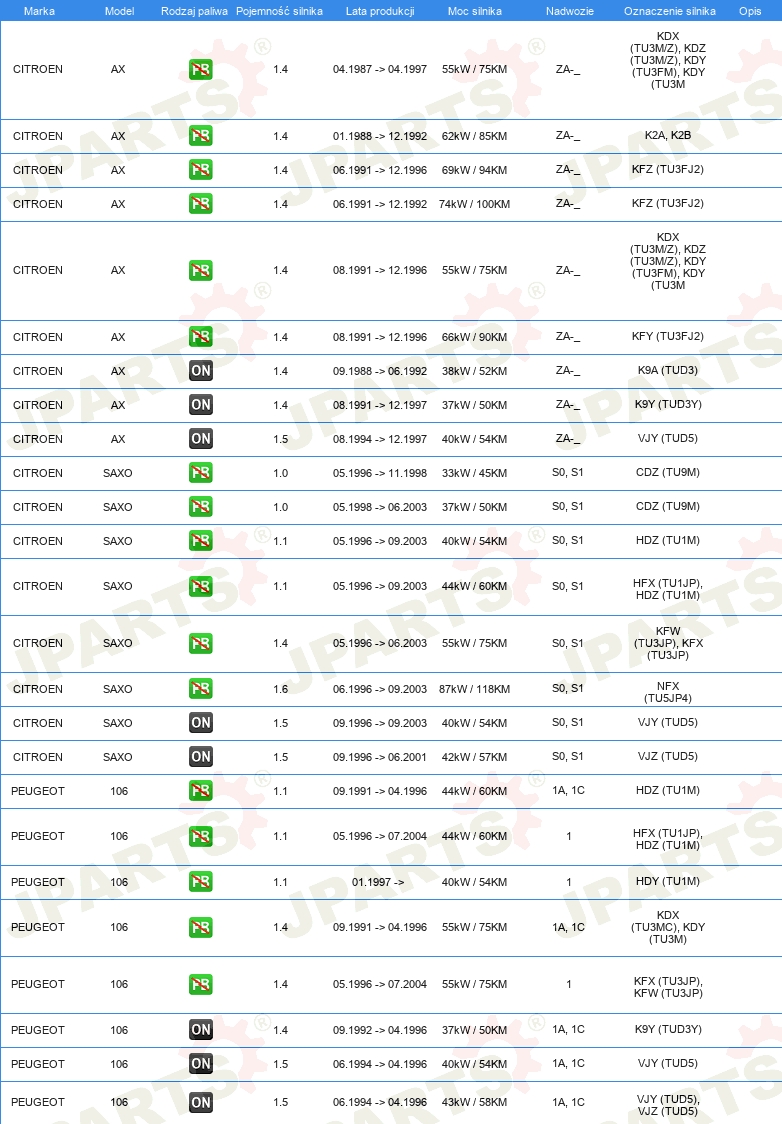Click ON diesel icon in AX 1.5 VJY row
This screenshot has width=782, height=1124.
click(201, 439)
